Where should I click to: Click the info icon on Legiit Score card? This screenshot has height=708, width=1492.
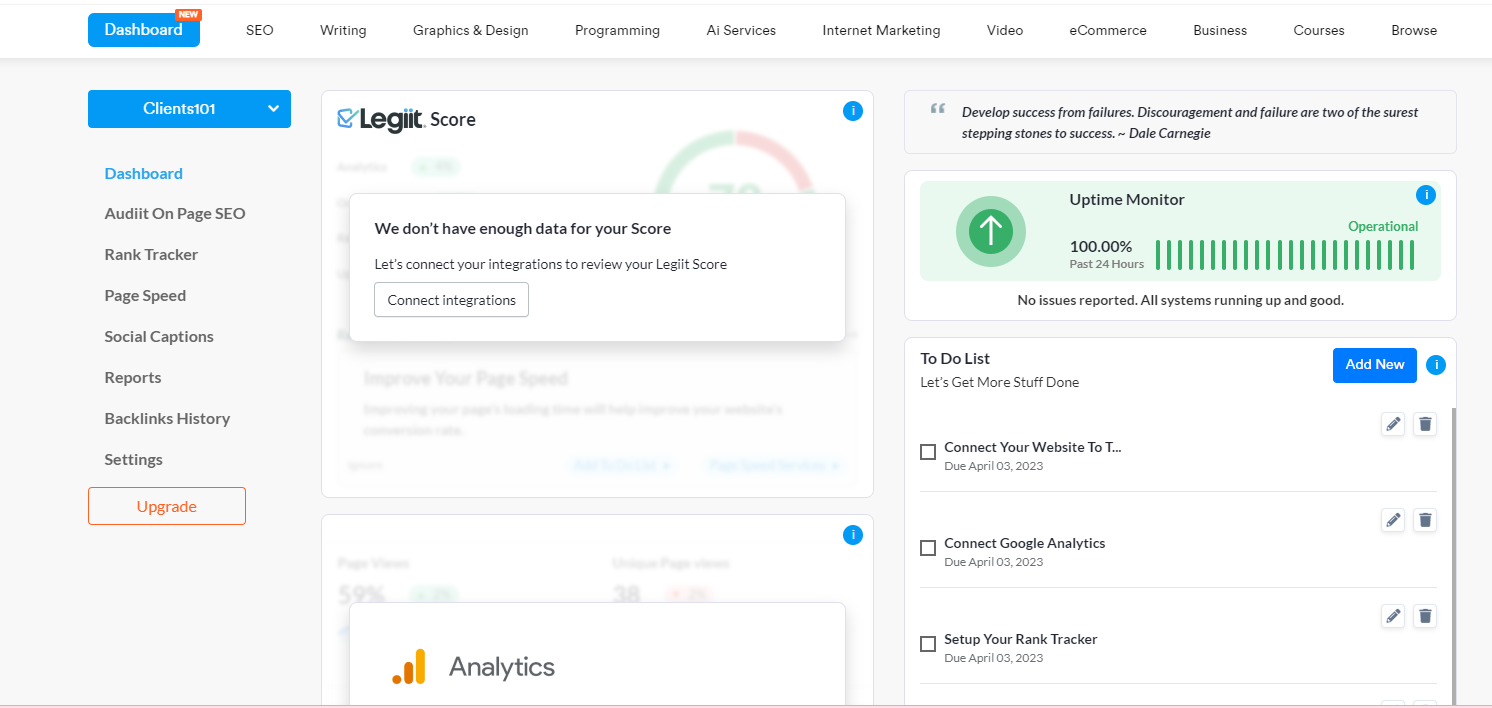[x=852, y=111]
